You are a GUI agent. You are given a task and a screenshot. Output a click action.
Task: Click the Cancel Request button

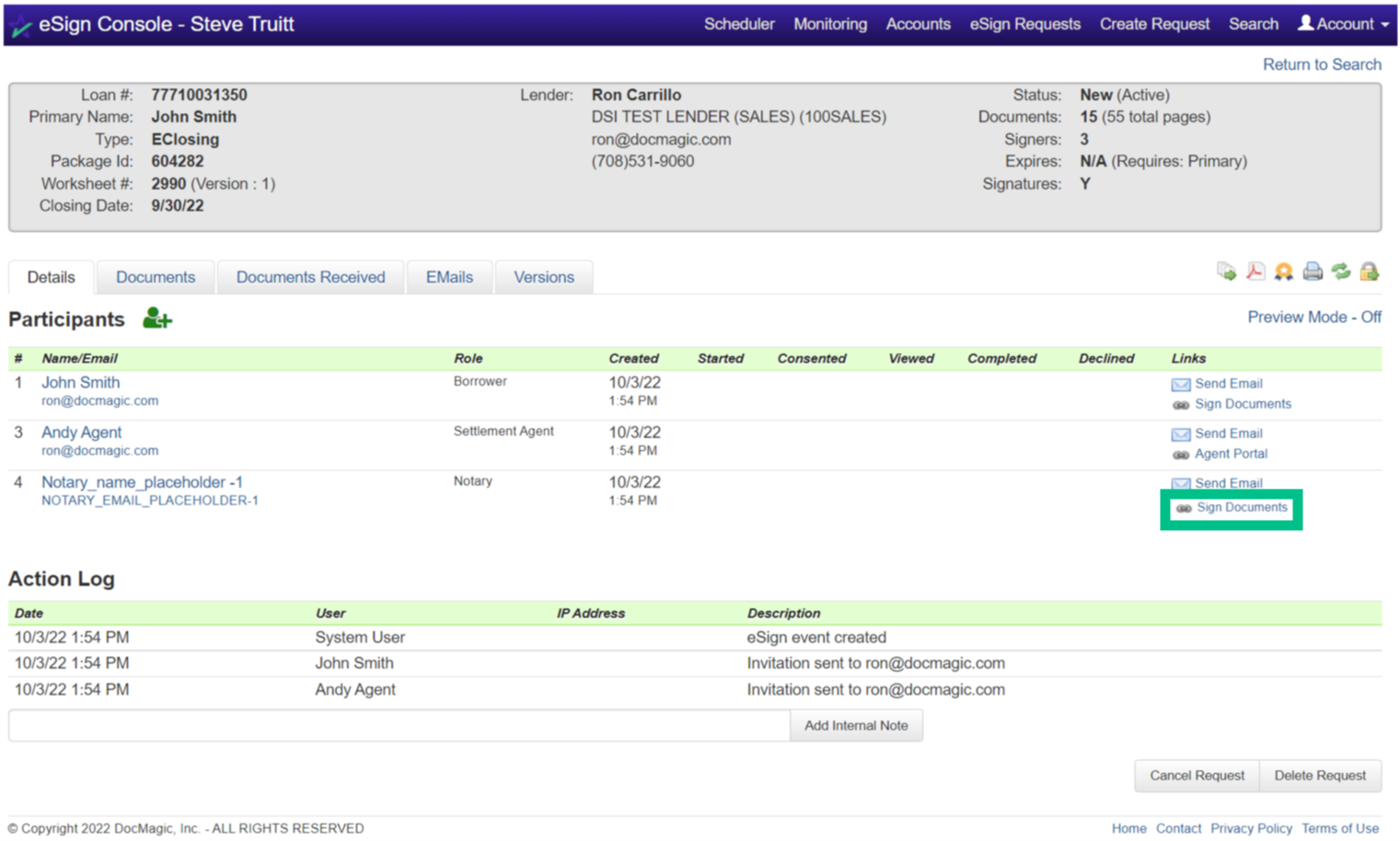pos(1197,776)
